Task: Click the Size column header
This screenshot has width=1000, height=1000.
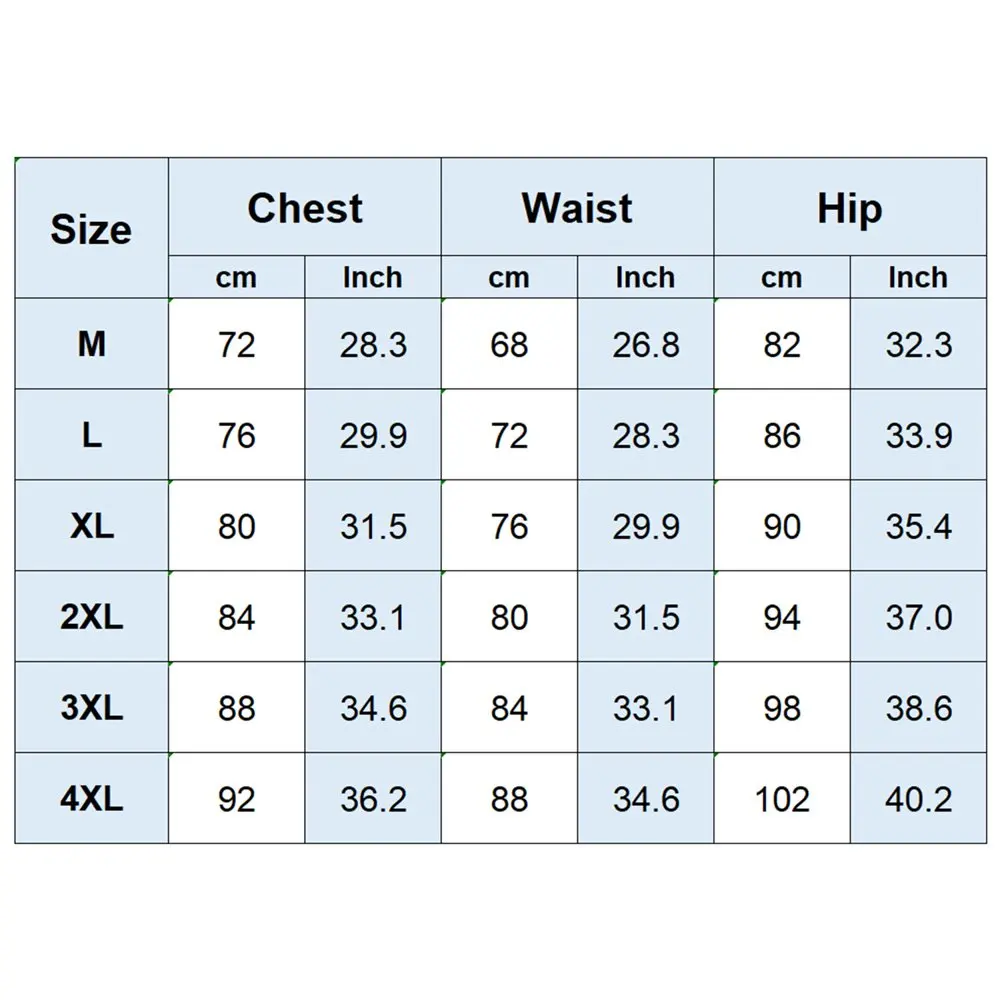Action: point(91,229)
